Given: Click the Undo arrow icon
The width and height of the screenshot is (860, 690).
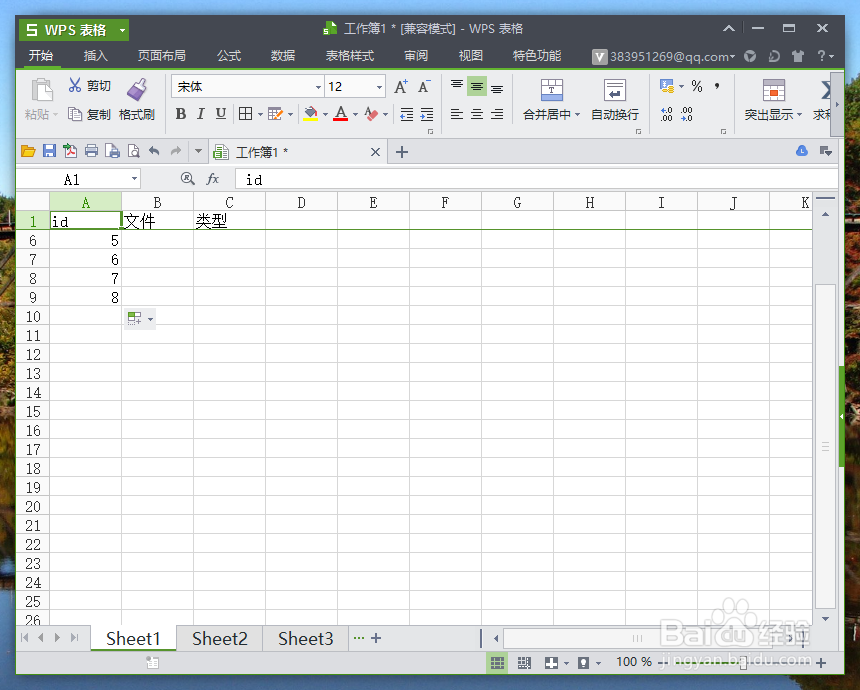Looking at the screenshot, I should click(154, 151).
